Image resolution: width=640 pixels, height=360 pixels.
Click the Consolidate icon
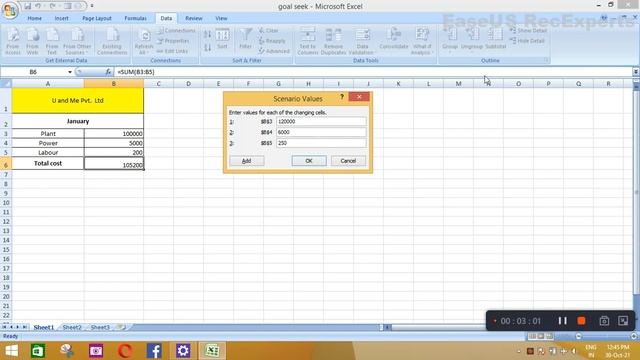click(393, 39)
